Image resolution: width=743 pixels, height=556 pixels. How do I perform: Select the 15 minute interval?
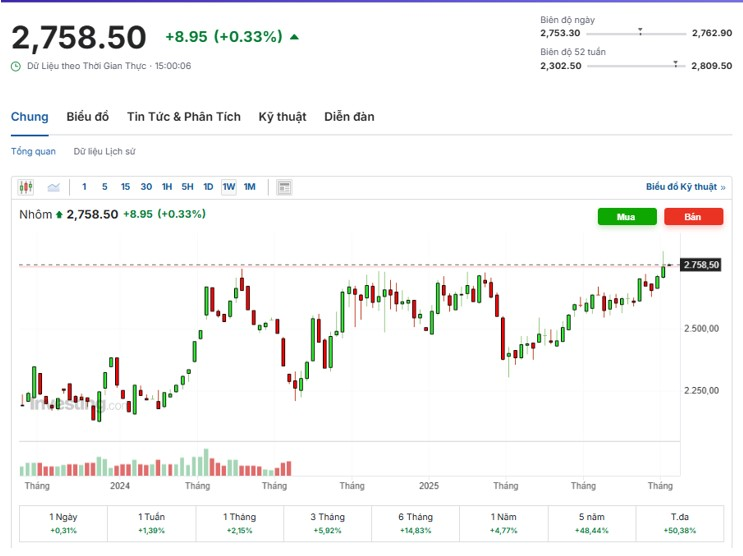pos(125,187)
